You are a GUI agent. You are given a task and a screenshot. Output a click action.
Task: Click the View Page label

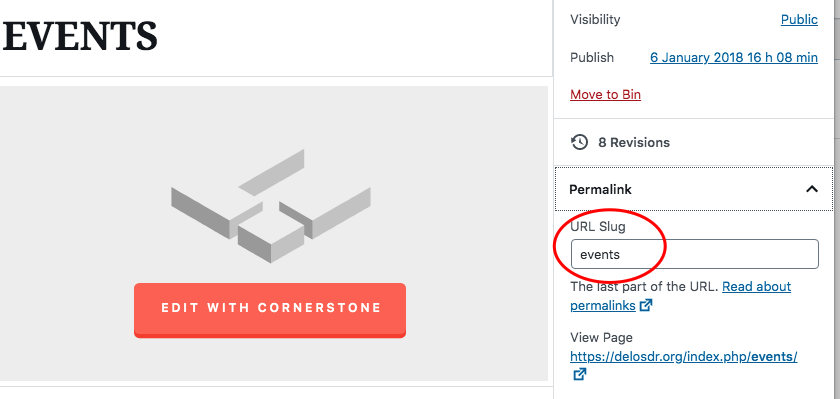[x=601, y=337]
